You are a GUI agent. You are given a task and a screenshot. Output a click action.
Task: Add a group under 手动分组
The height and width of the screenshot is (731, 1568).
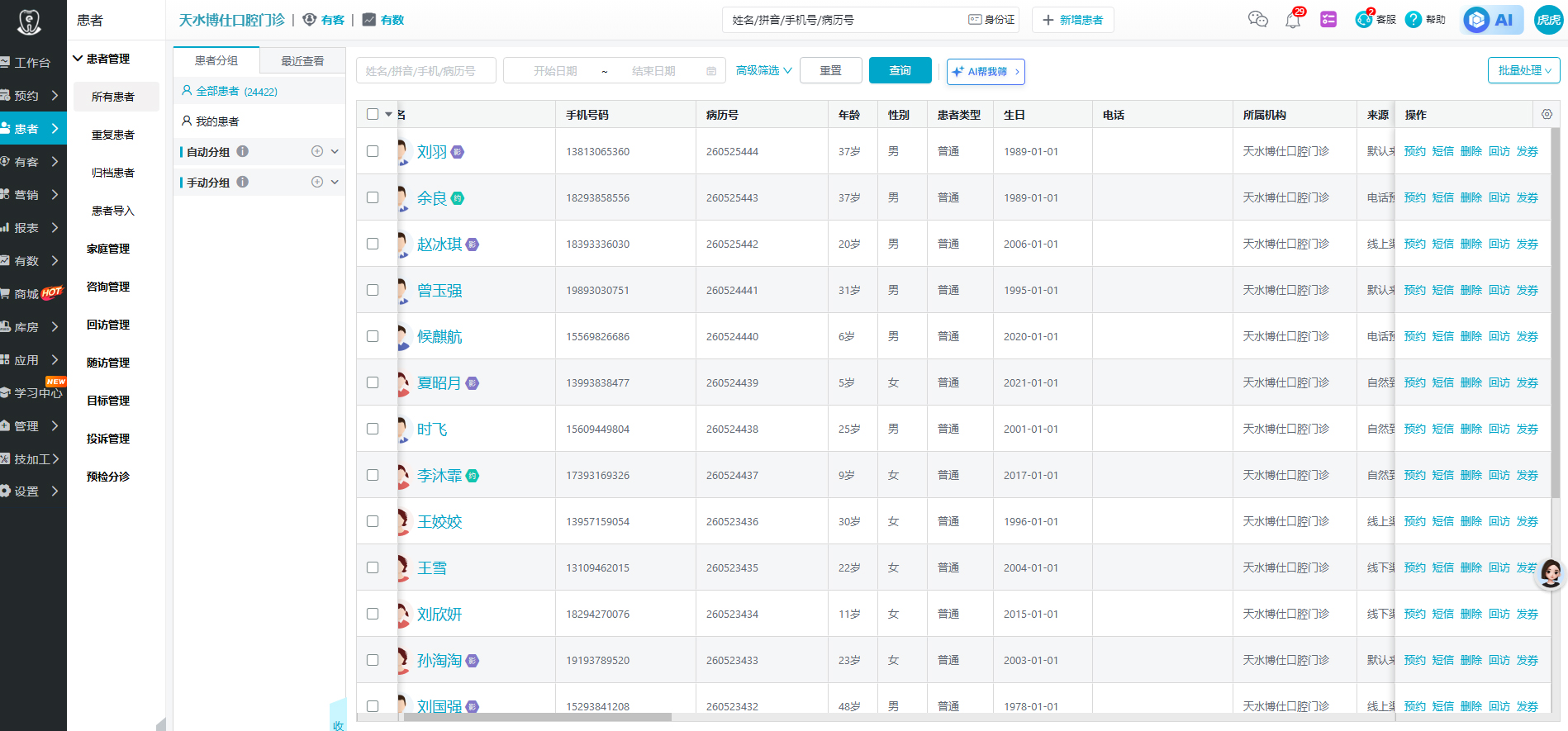click(x=316, y=182)
